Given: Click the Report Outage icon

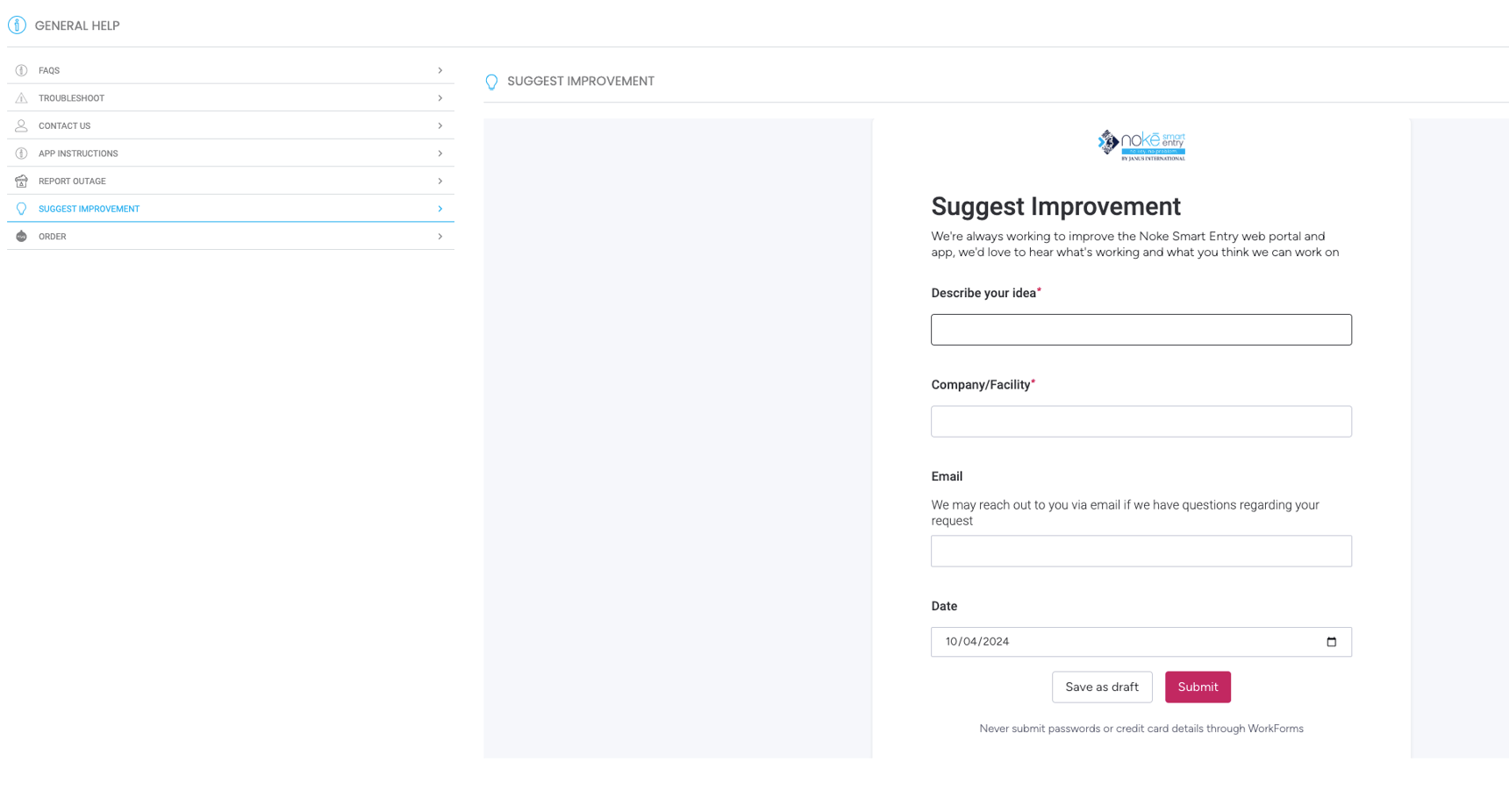Looking at the screenshot, I should click(21, 181).
